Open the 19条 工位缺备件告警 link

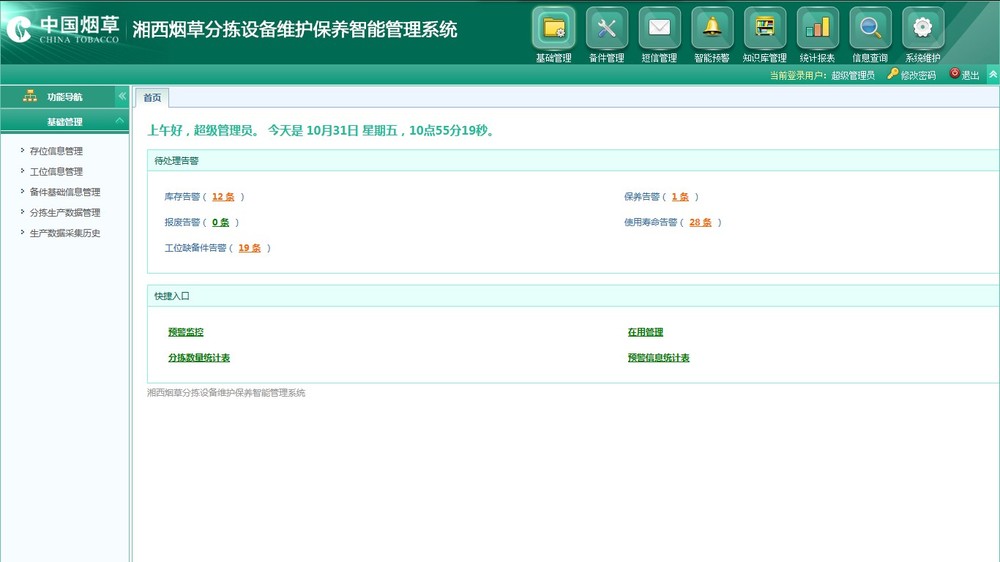point(250,248)
